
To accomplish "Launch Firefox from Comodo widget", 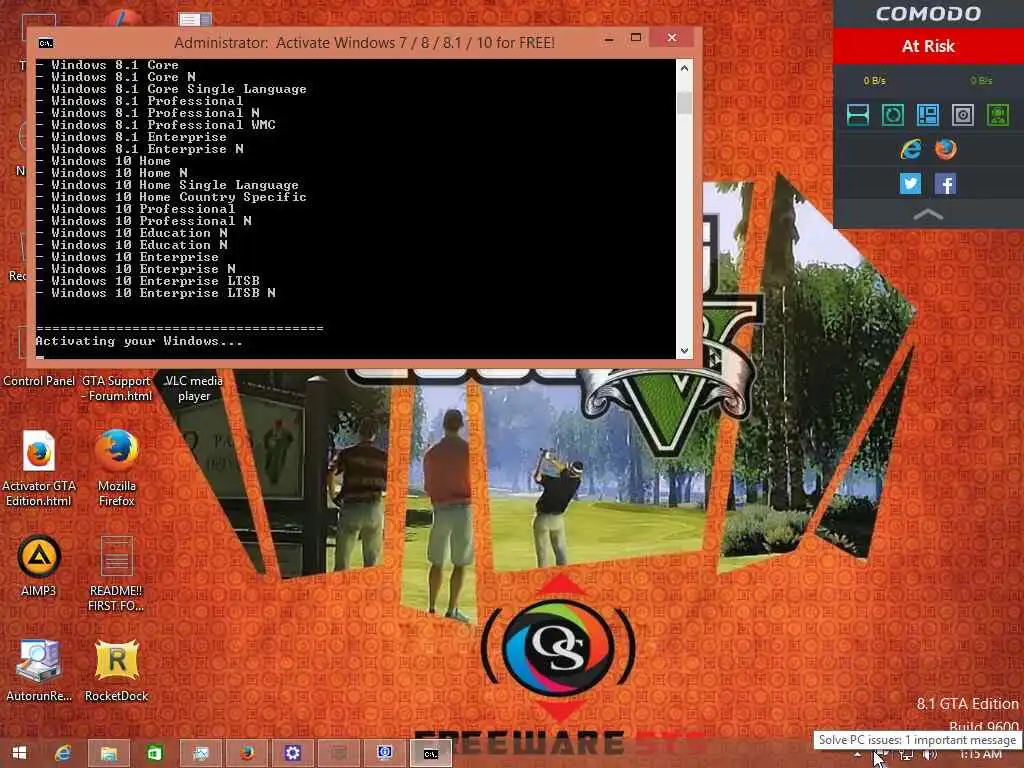I will point(946,150).
